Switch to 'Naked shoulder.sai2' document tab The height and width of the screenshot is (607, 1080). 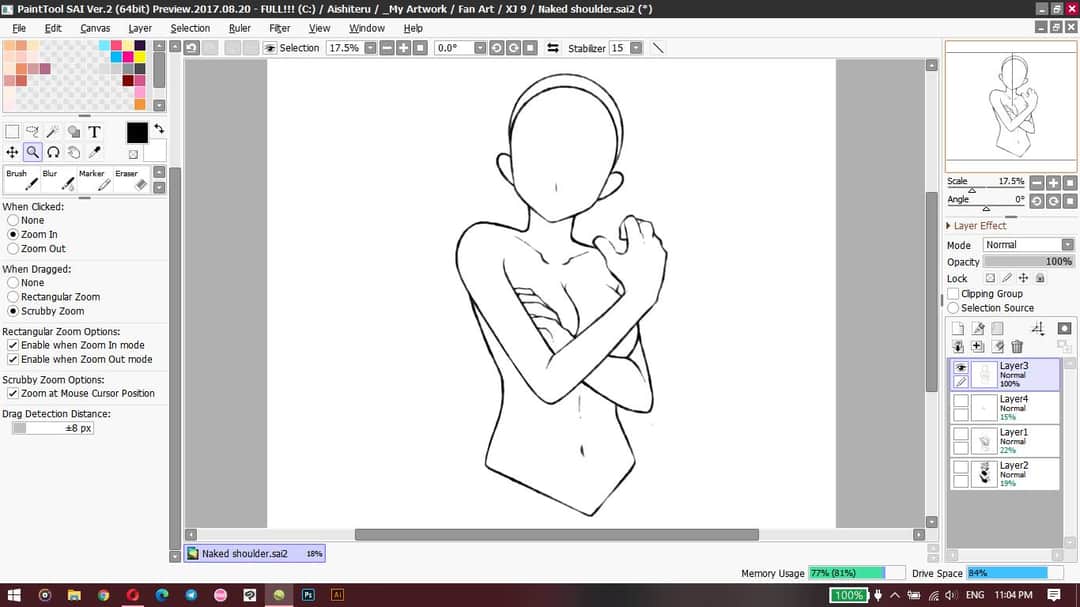255,553
